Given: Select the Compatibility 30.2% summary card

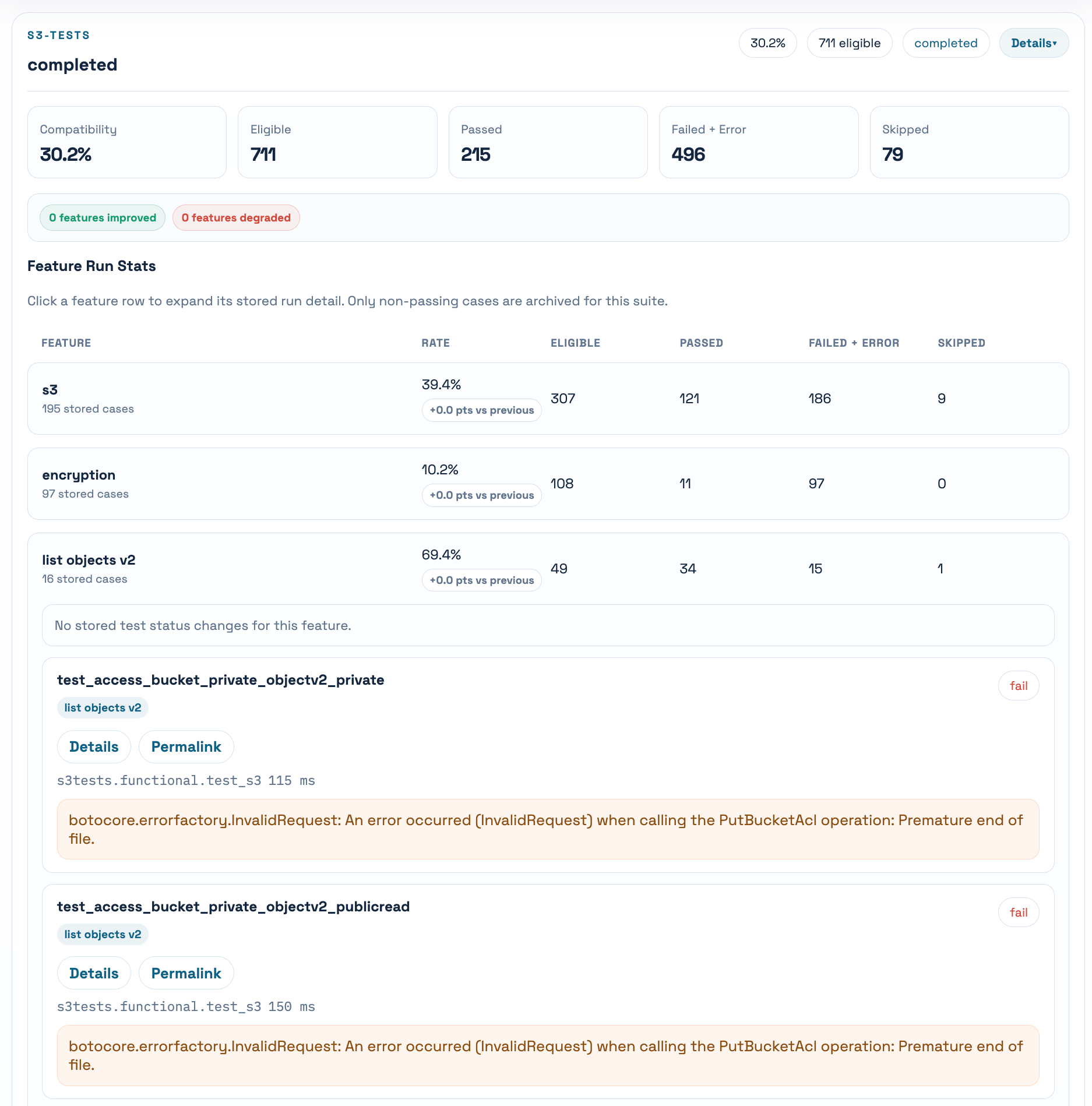Looking at the screenshot, I should tap(127, 142).
